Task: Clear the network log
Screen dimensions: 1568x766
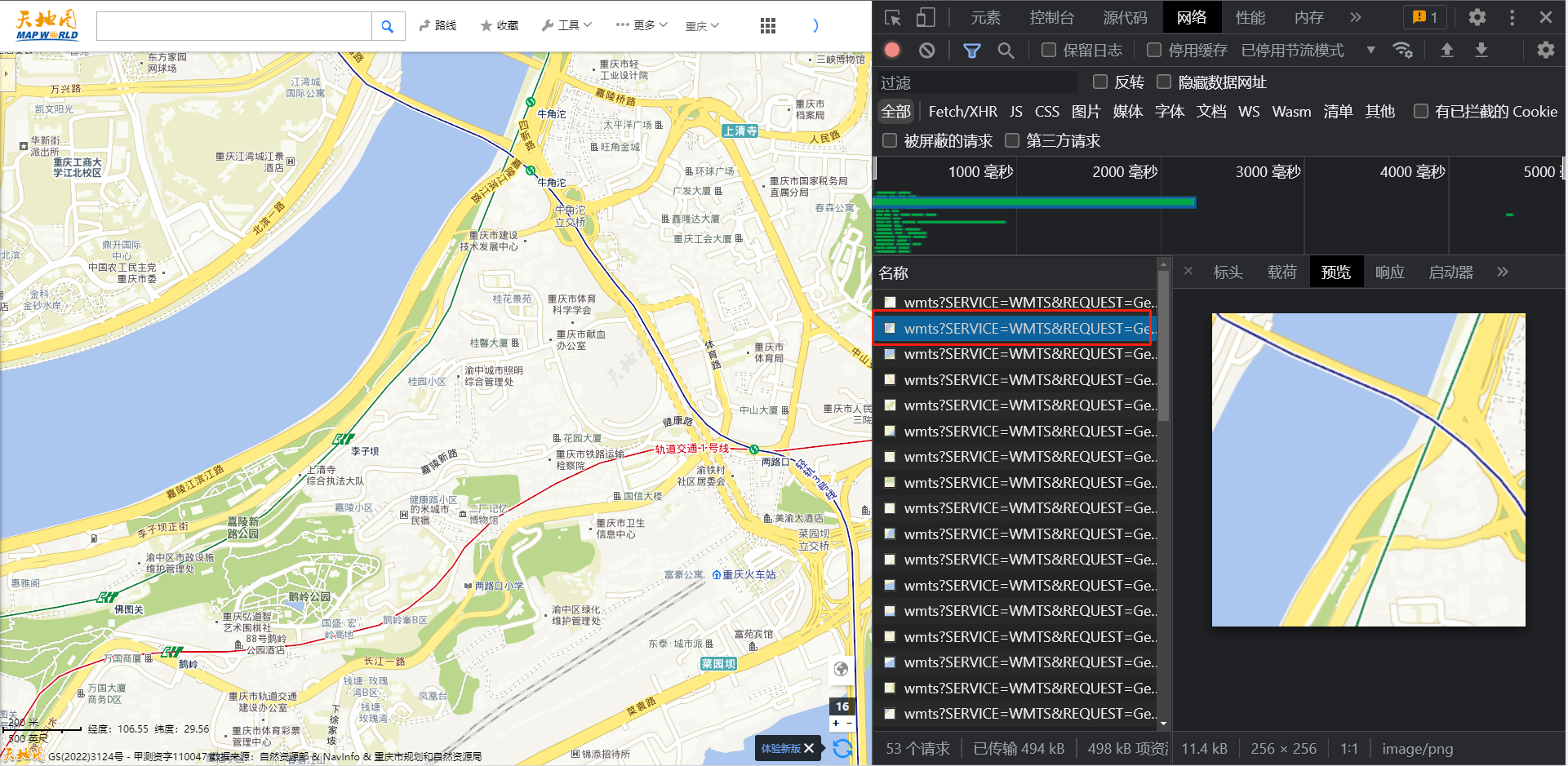Action: tap(926, 51)
